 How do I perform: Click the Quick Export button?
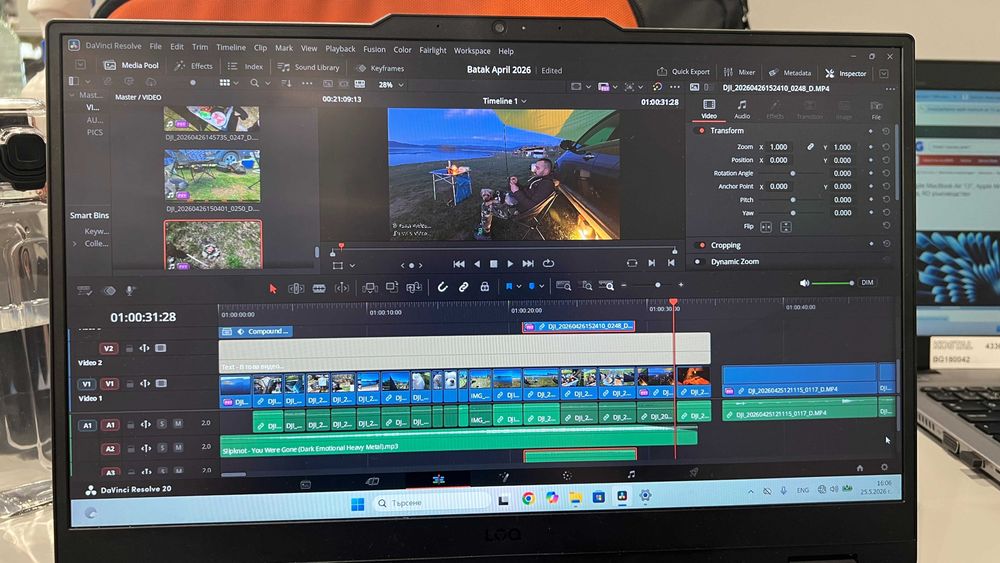[x=683, y=71]
